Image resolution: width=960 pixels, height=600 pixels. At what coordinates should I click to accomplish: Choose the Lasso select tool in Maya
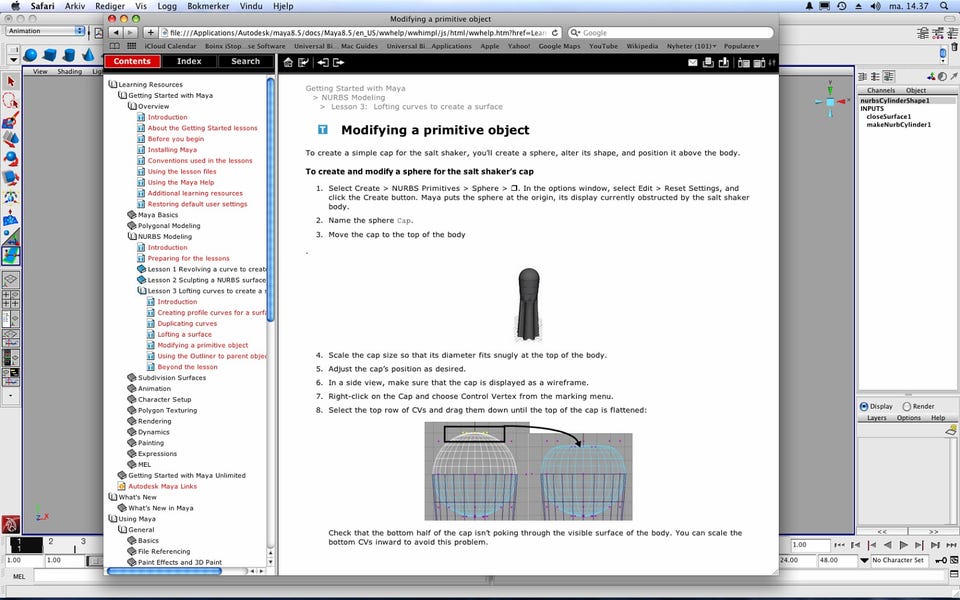[x=10, y=101]
